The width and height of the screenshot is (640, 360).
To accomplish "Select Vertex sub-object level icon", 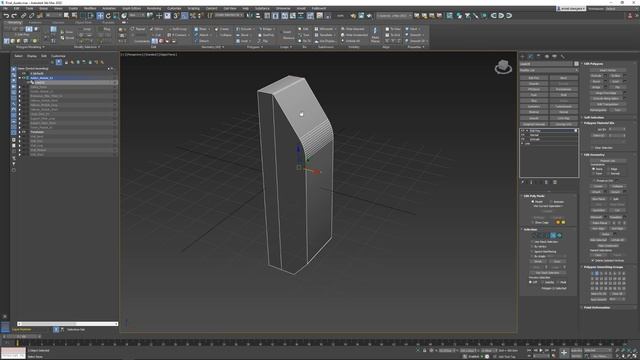I will click(x=535, y=236).
